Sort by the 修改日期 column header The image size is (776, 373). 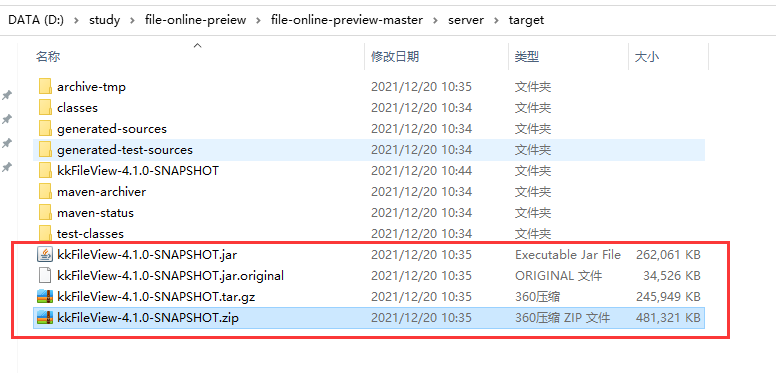pos(395,57)
